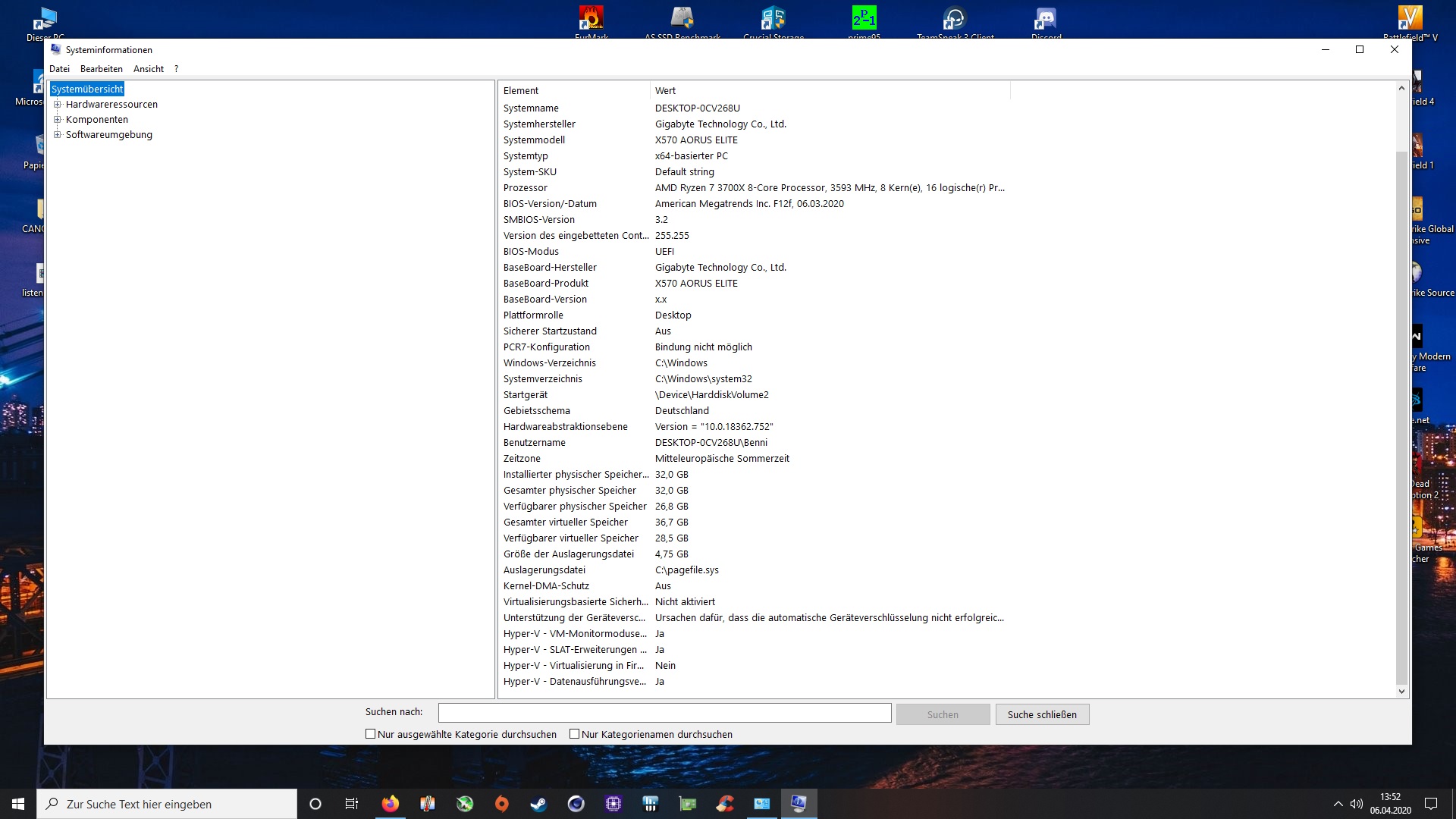Open Firefox from the taskbar
Screen dimensions: 1456x819
[391, 804]
